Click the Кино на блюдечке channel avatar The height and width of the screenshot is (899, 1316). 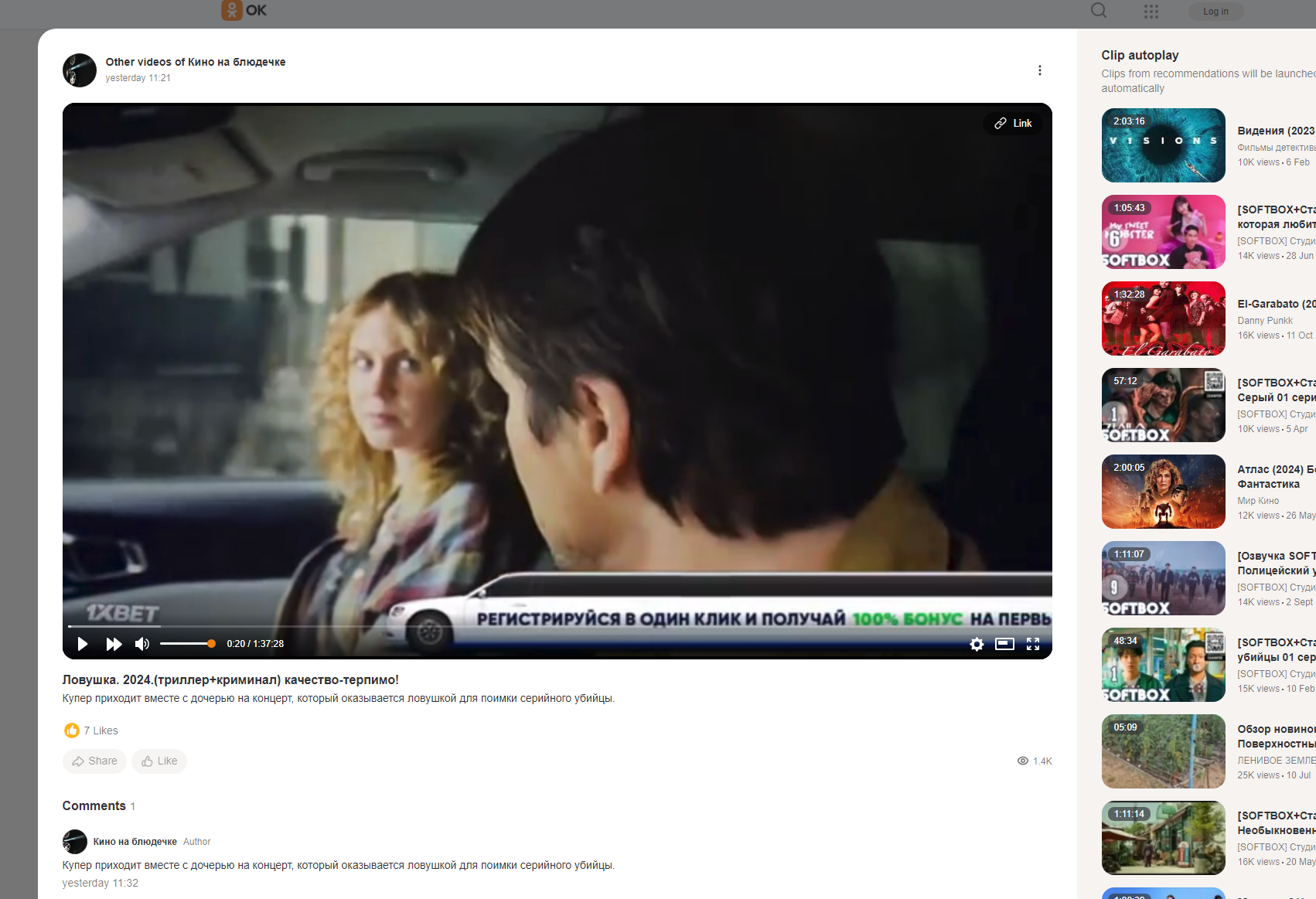coord(80,70)
